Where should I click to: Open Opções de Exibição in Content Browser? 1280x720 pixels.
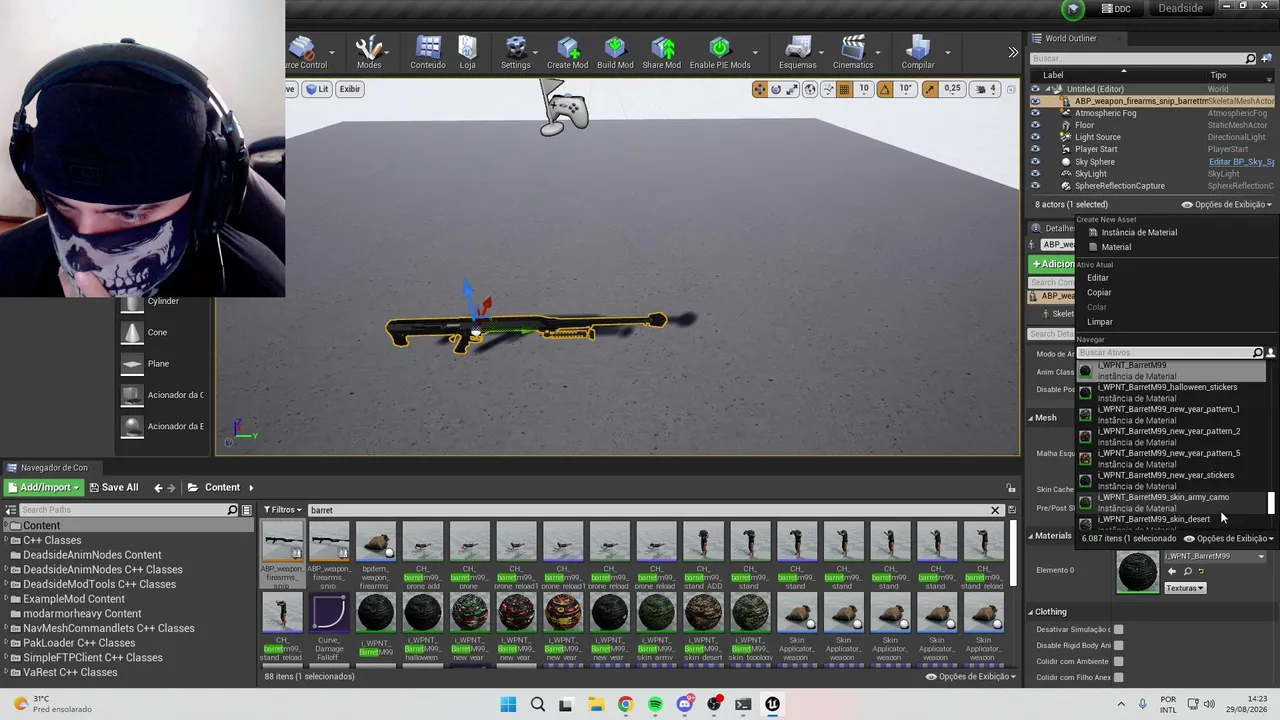pos(971,676)
